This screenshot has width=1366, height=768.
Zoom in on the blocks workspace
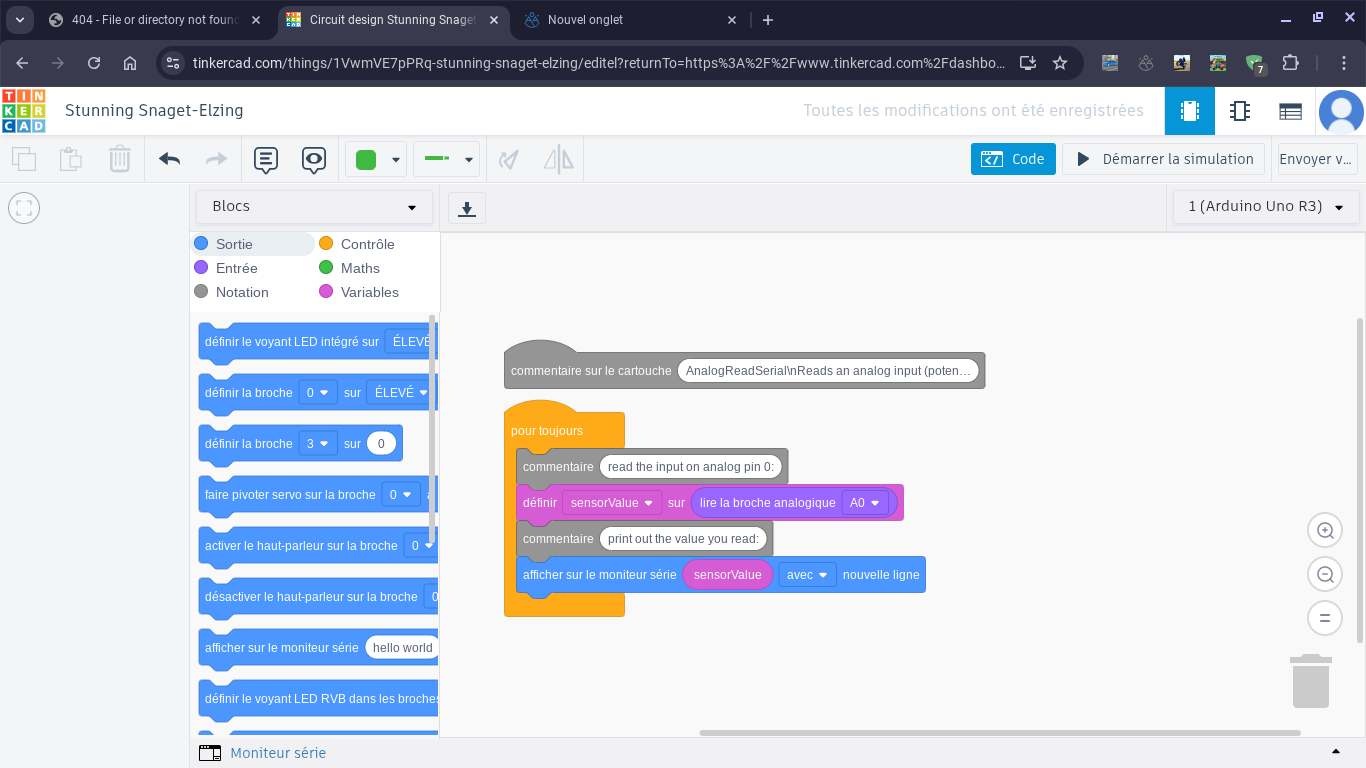(1325, 531)
